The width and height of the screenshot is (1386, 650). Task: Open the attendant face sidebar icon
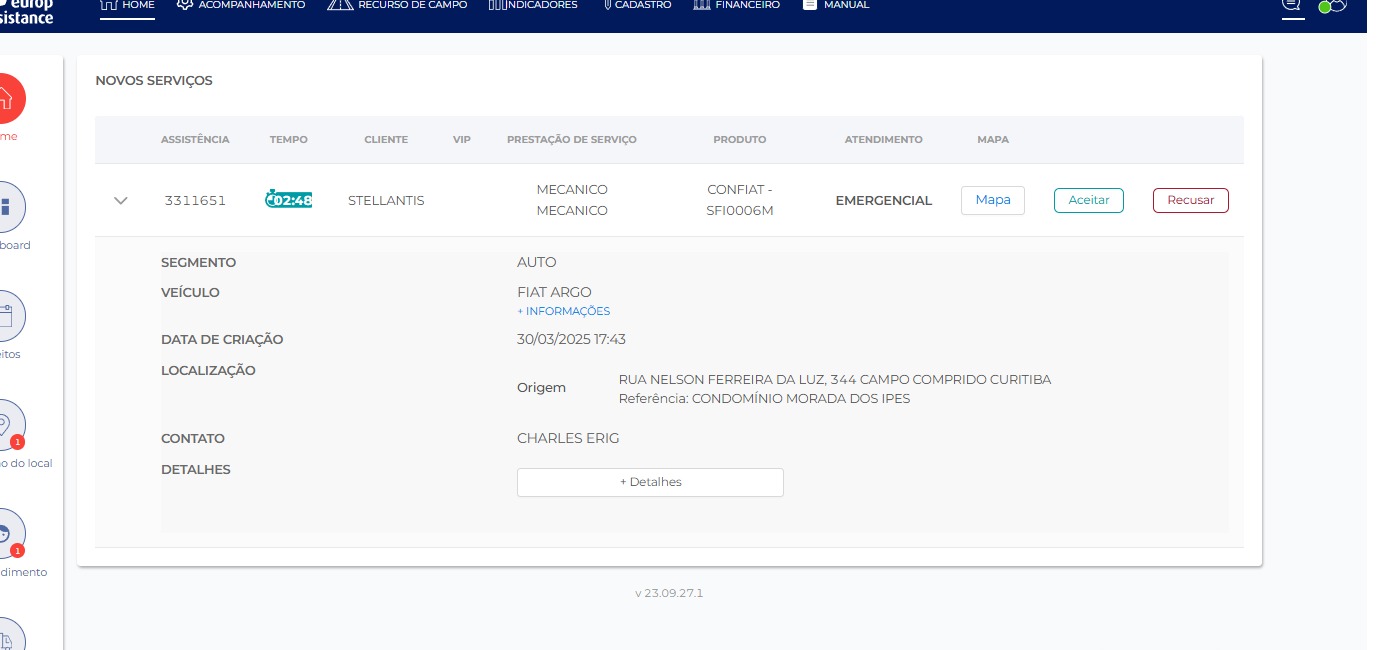(6, 534)
